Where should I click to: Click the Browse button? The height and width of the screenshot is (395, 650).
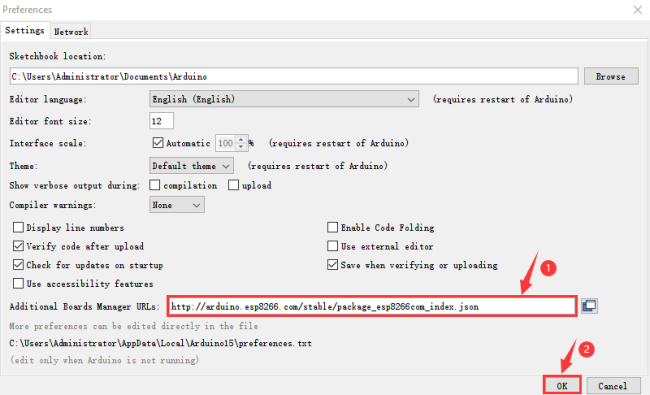tap(611, 76)
